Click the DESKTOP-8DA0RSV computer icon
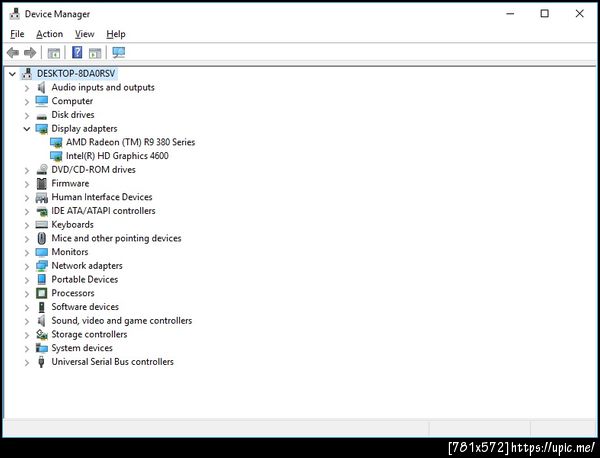600x458 pixels. pos(27,73)
